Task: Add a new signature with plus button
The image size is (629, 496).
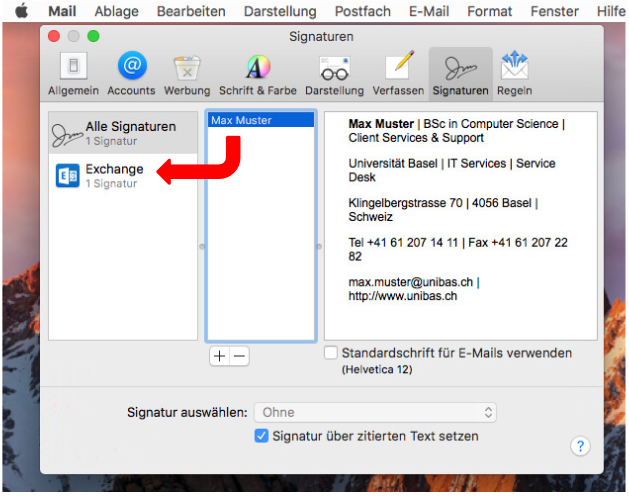Action: [x=219, y=357]
